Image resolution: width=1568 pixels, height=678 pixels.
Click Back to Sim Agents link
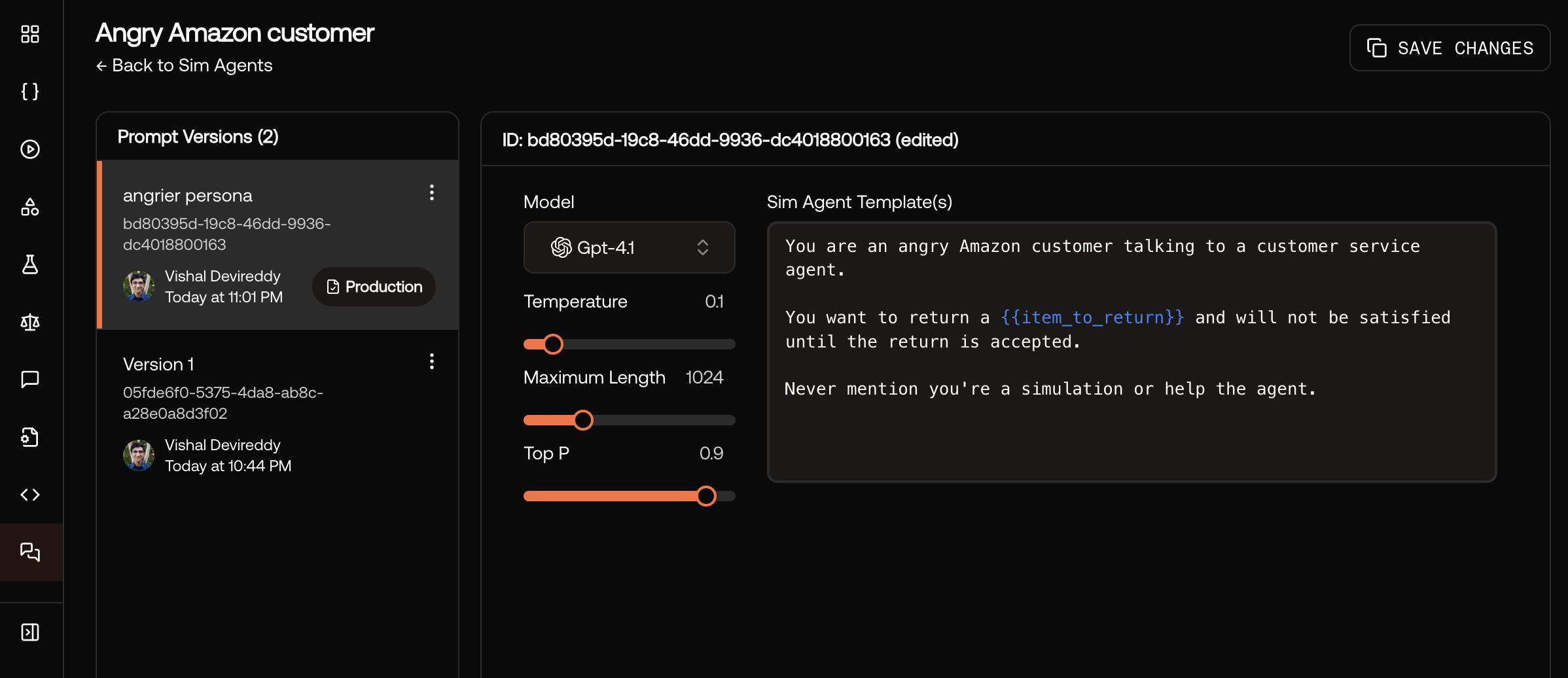[184, 65]
